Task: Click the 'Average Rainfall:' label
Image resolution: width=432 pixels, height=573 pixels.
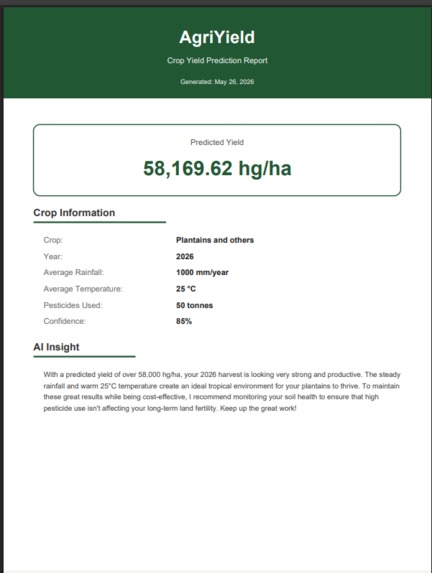Action: [73, 273]
